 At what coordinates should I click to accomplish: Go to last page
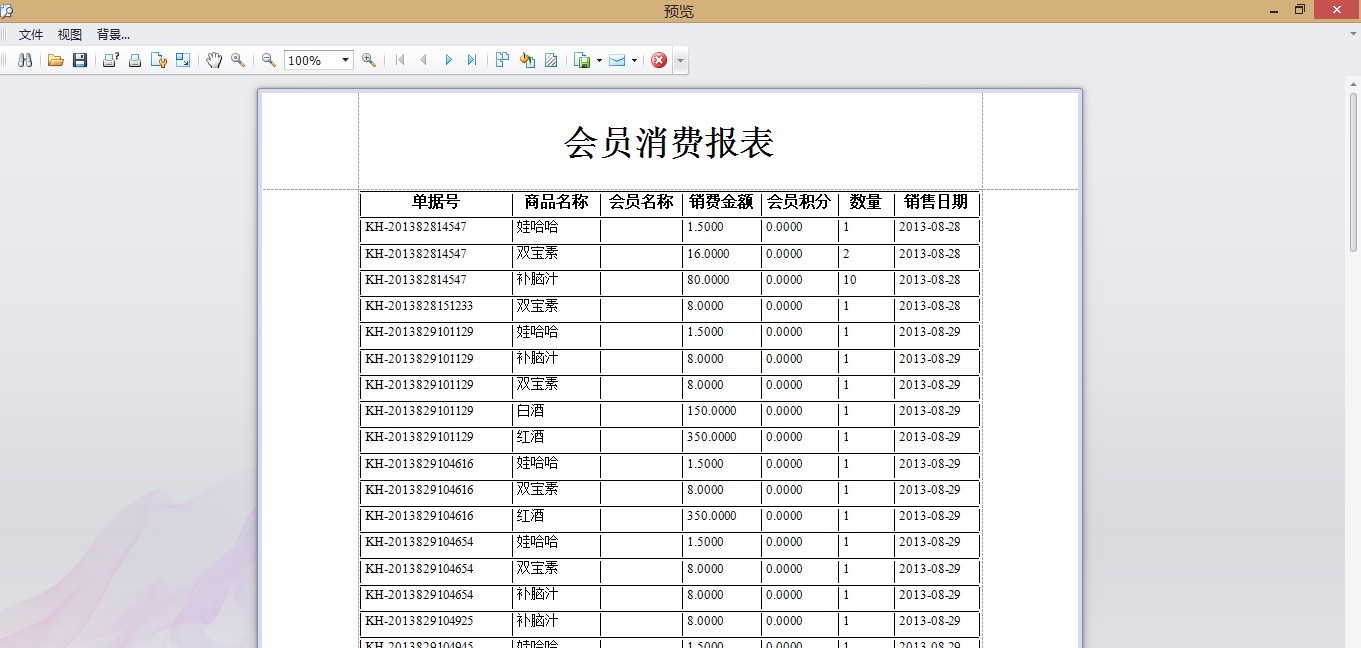472,60
